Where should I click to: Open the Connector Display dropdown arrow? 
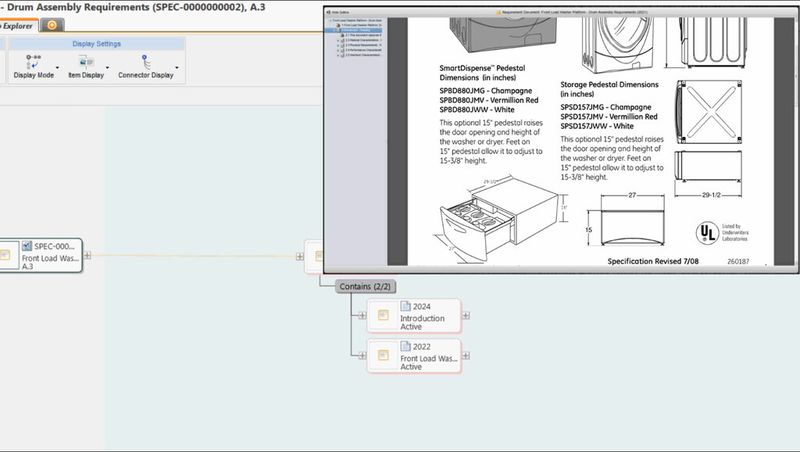178,67
